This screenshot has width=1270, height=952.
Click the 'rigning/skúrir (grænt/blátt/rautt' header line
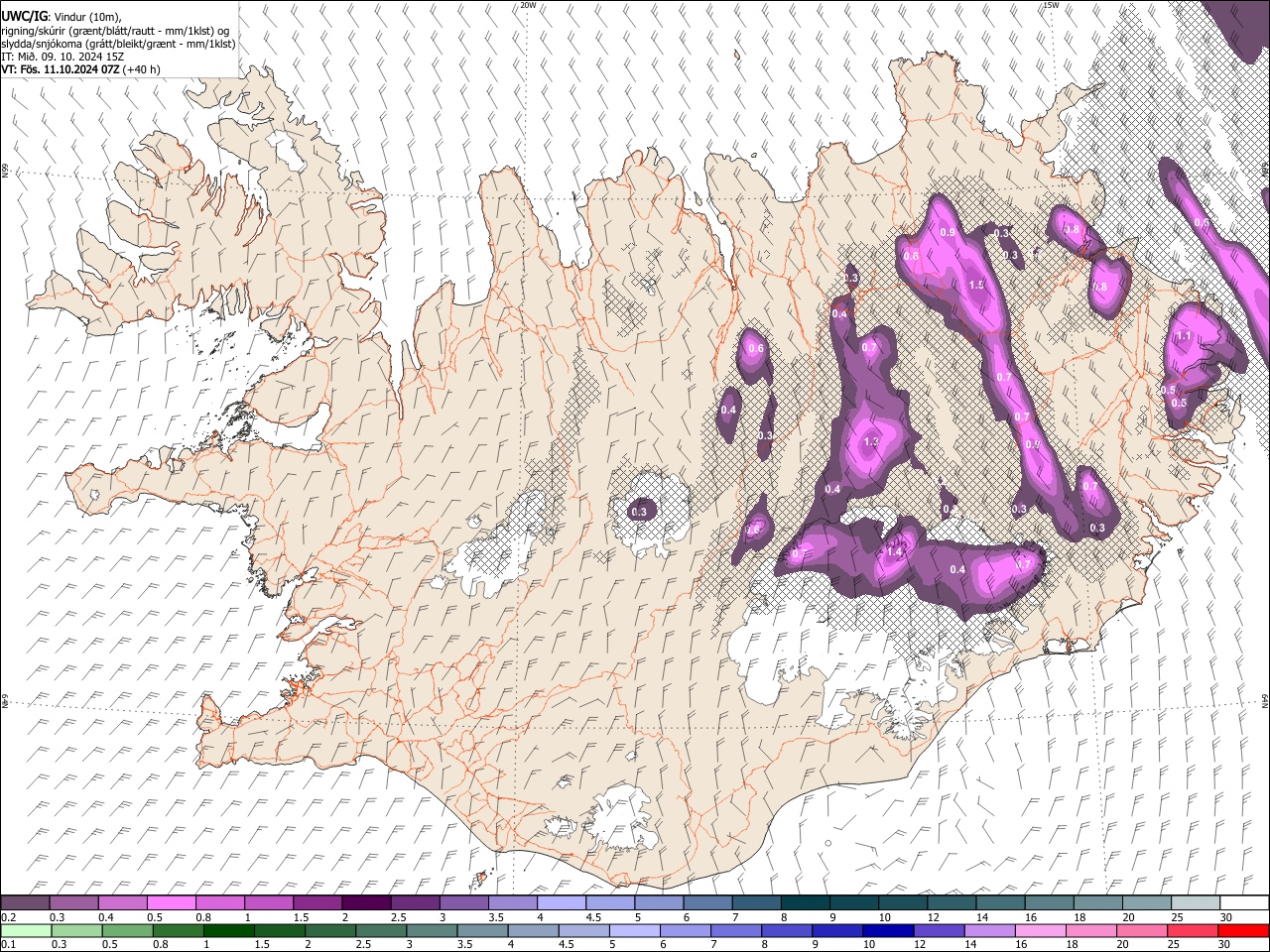[115, 31]
